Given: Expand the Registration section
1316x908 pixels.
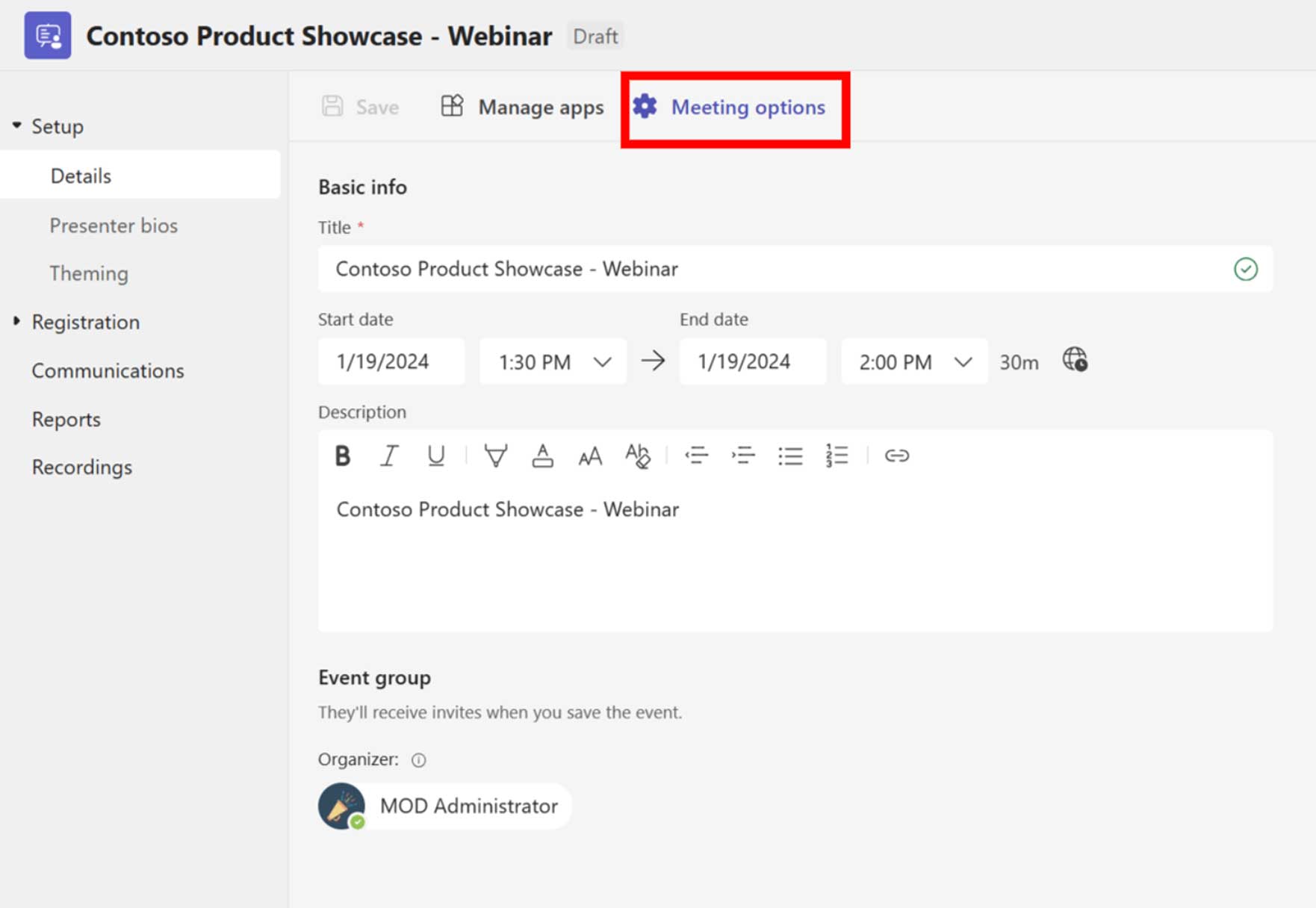Looking at the screenshot, I should (16, 321).
